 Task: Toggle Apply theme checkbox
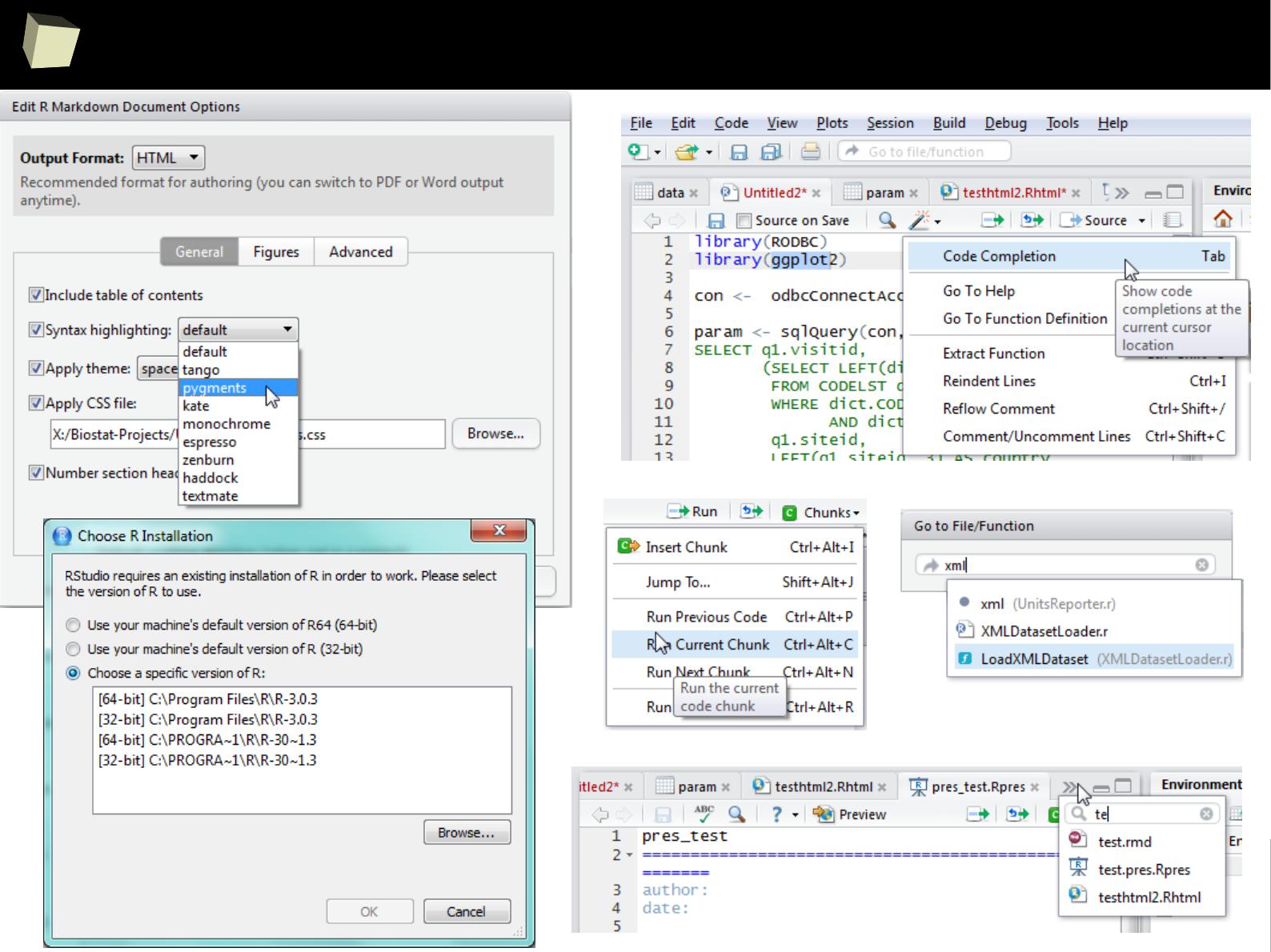(36, 368)
